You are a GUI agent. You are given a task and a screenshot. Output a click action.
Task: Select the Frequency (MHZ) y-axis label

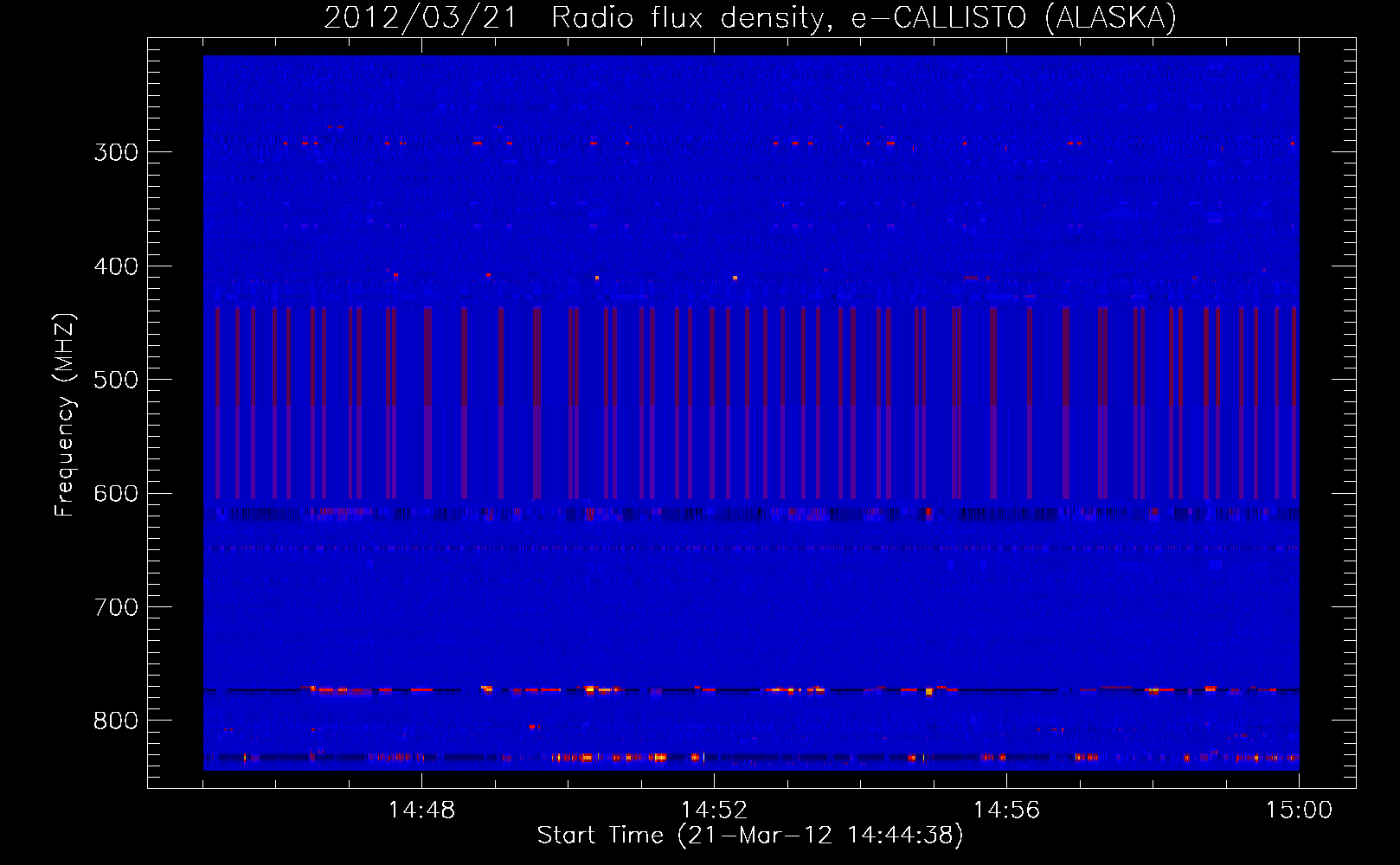(65, 414)
